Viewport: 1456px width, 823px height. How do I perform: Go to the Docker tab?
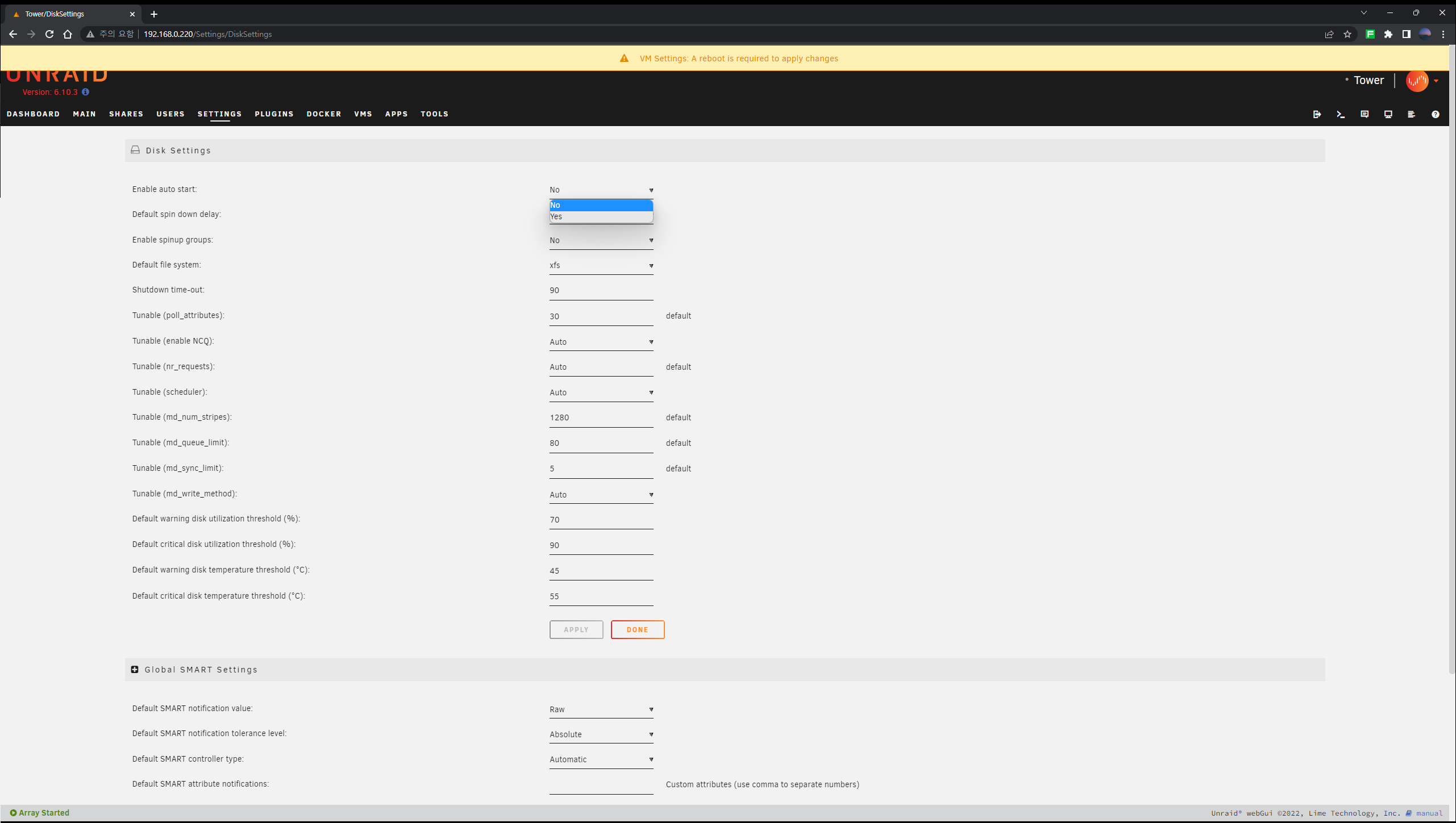[324, 114]
